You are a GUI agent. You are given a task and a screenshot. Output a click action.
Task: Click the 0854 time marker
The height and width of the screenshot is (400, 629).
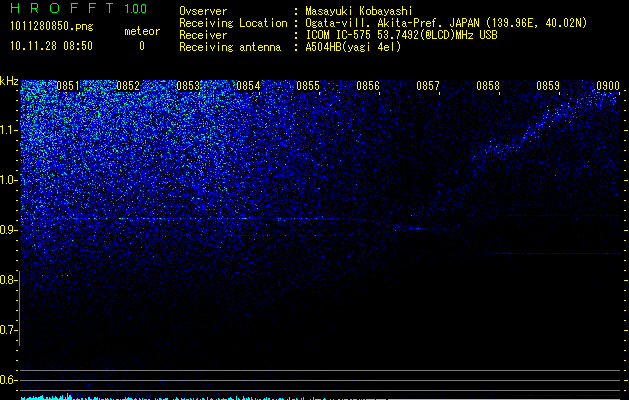click(248, 86)
